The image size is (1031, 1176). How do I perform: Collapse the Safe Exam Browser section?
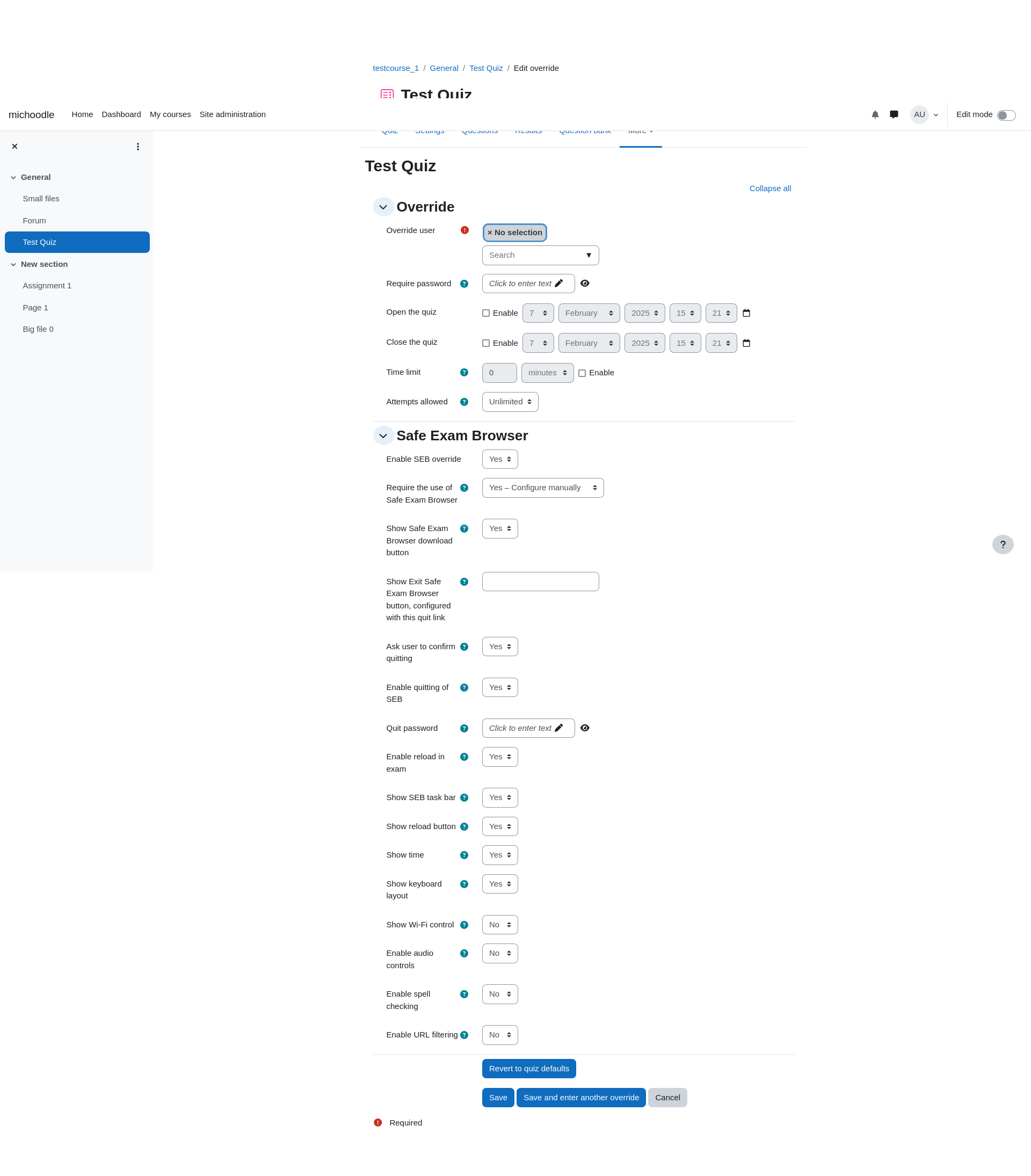point(383,436)
